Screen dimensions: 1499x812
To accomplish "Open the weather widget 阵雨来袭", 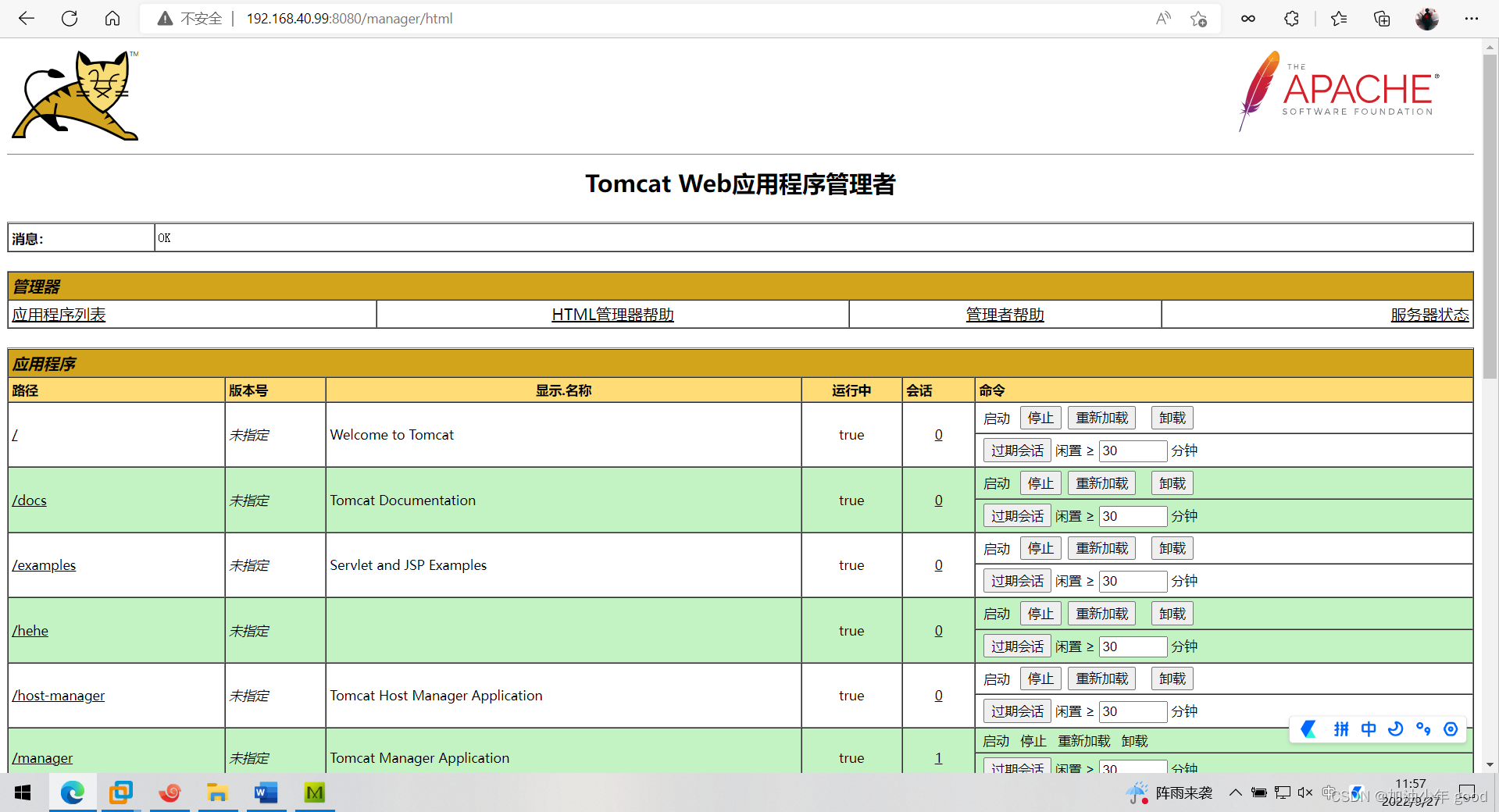I will (x=1169, y=793).
